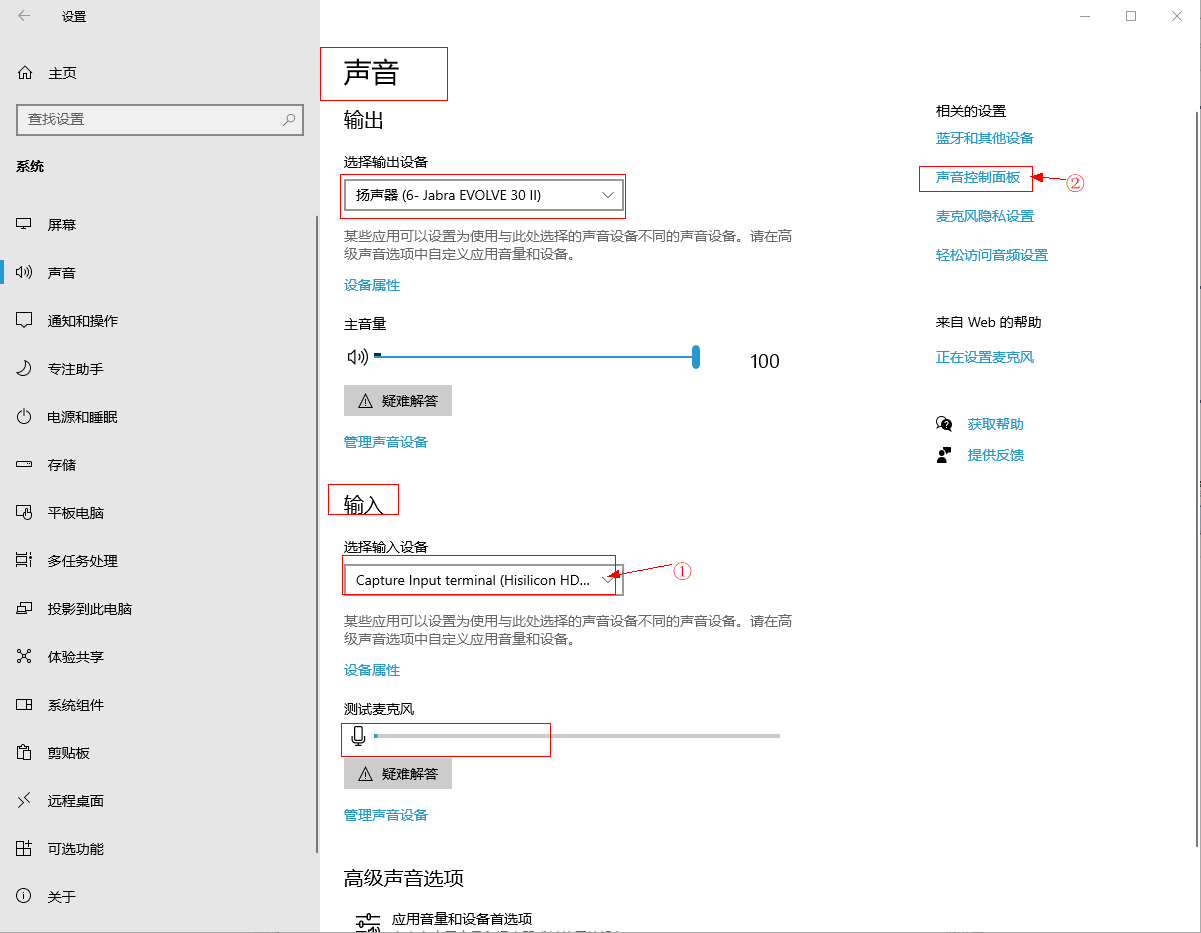This screenshot has height=933, width=1201.
Task: Click the search magnifier icon in settings box
Action: click(289, 119)
